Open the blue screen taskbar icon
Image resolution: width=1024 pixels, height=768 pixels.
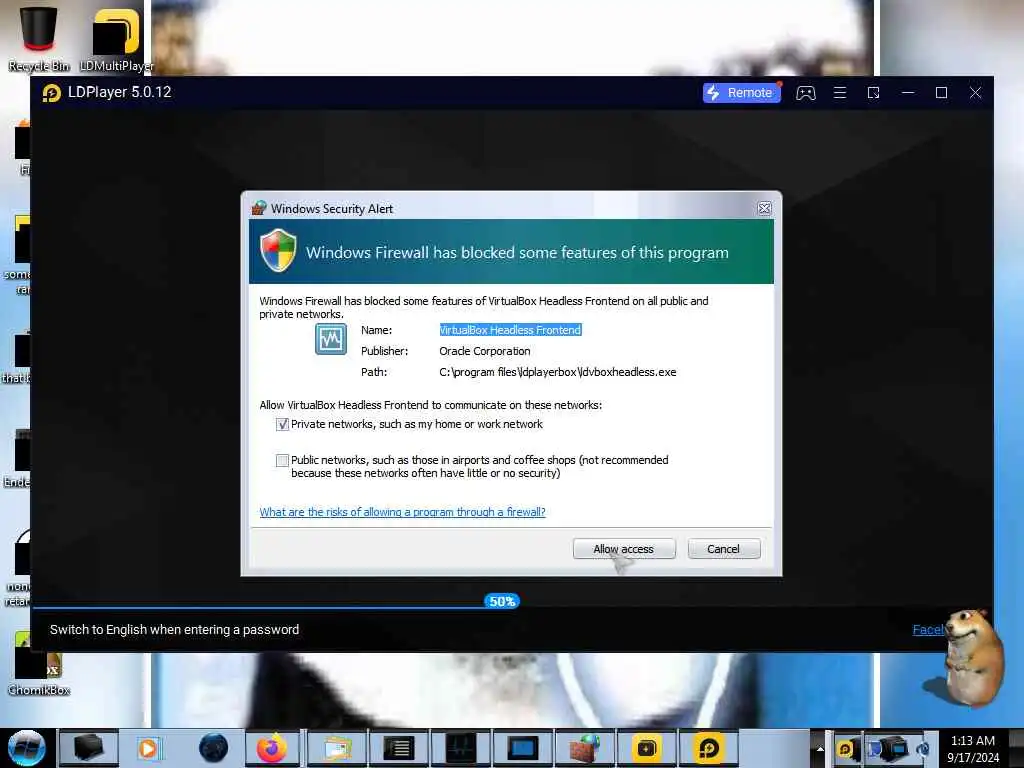click(x=522, y=748)
